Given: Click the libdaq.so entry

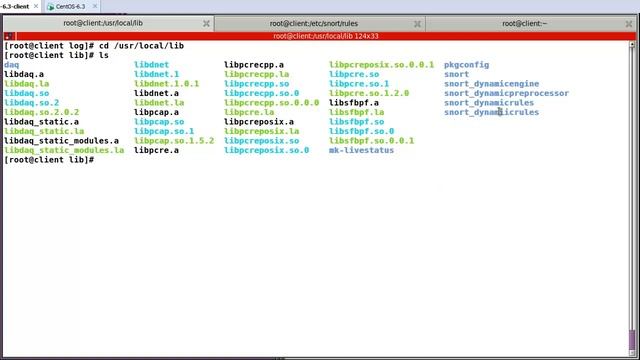Looking at the screenshot, I should click(27, 93).
